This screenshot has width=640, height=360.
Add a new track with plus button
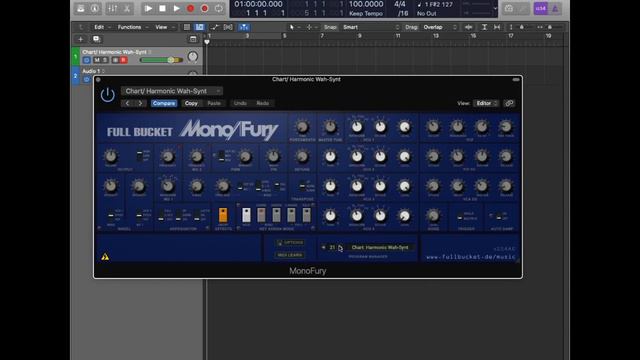[80, 39]
